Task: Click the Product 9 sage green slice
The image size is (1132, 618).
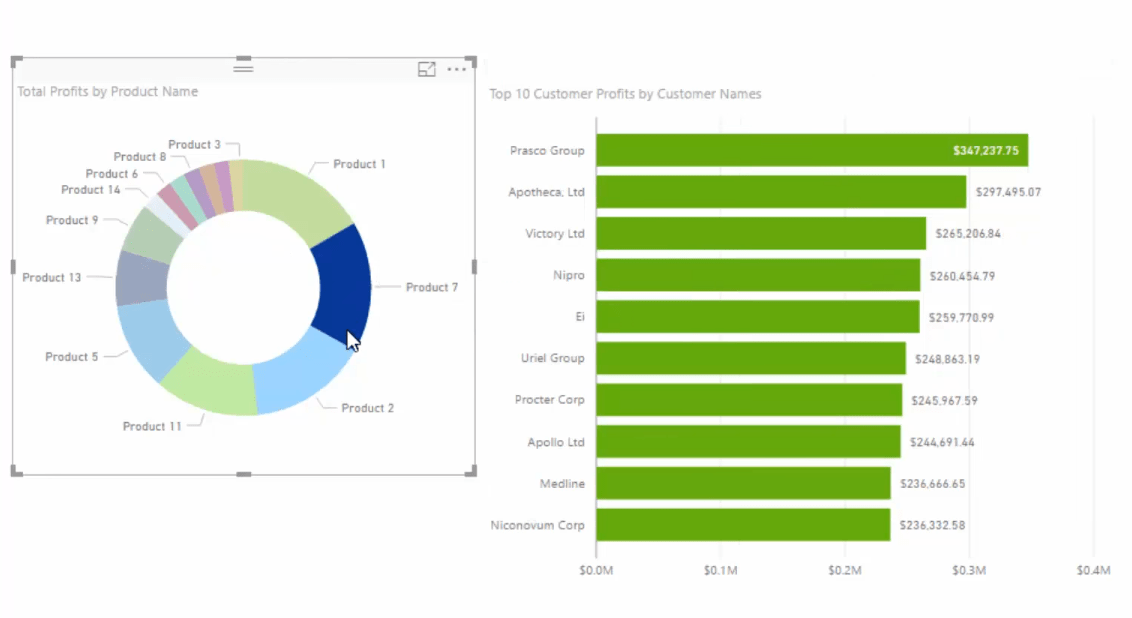Action: (153, 235)
